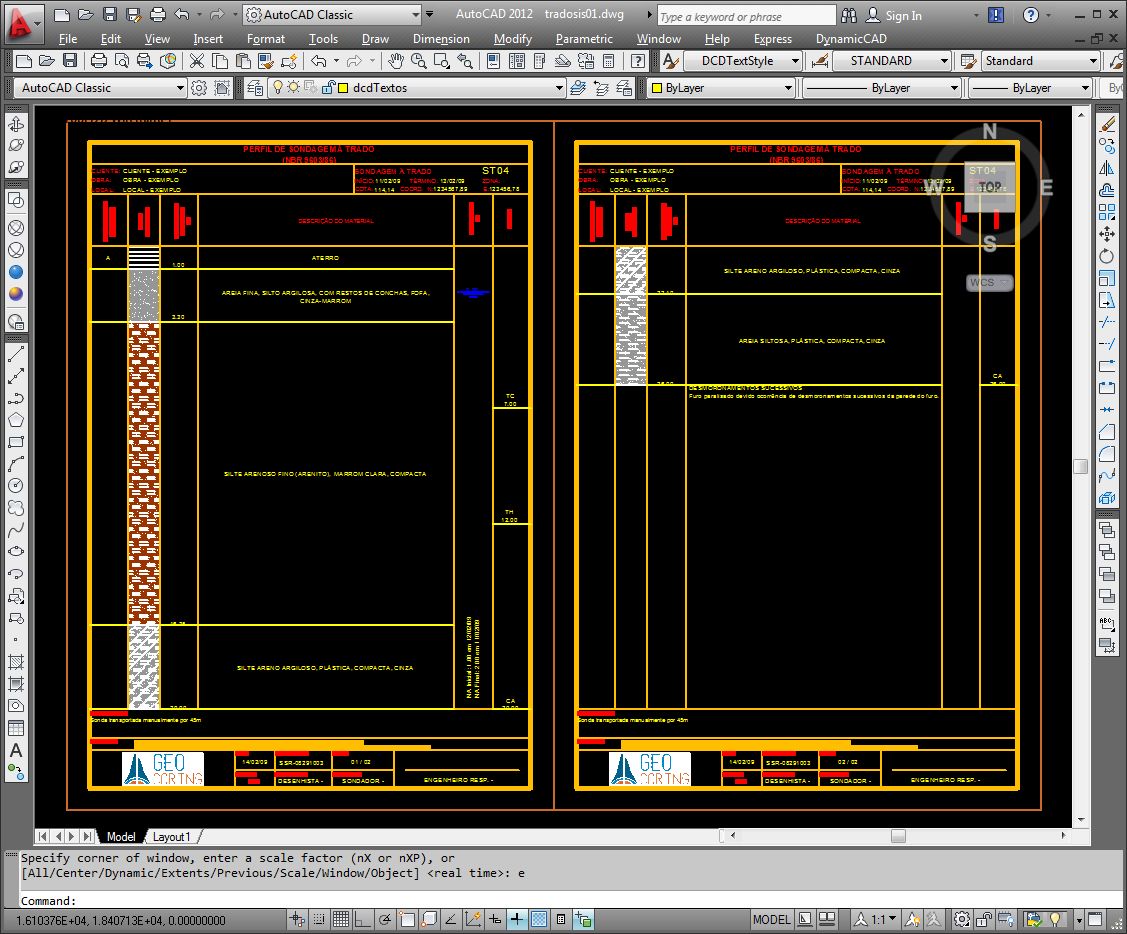Open the Dimension menu
1127x934 pixels.
click(x=441, y=39)
